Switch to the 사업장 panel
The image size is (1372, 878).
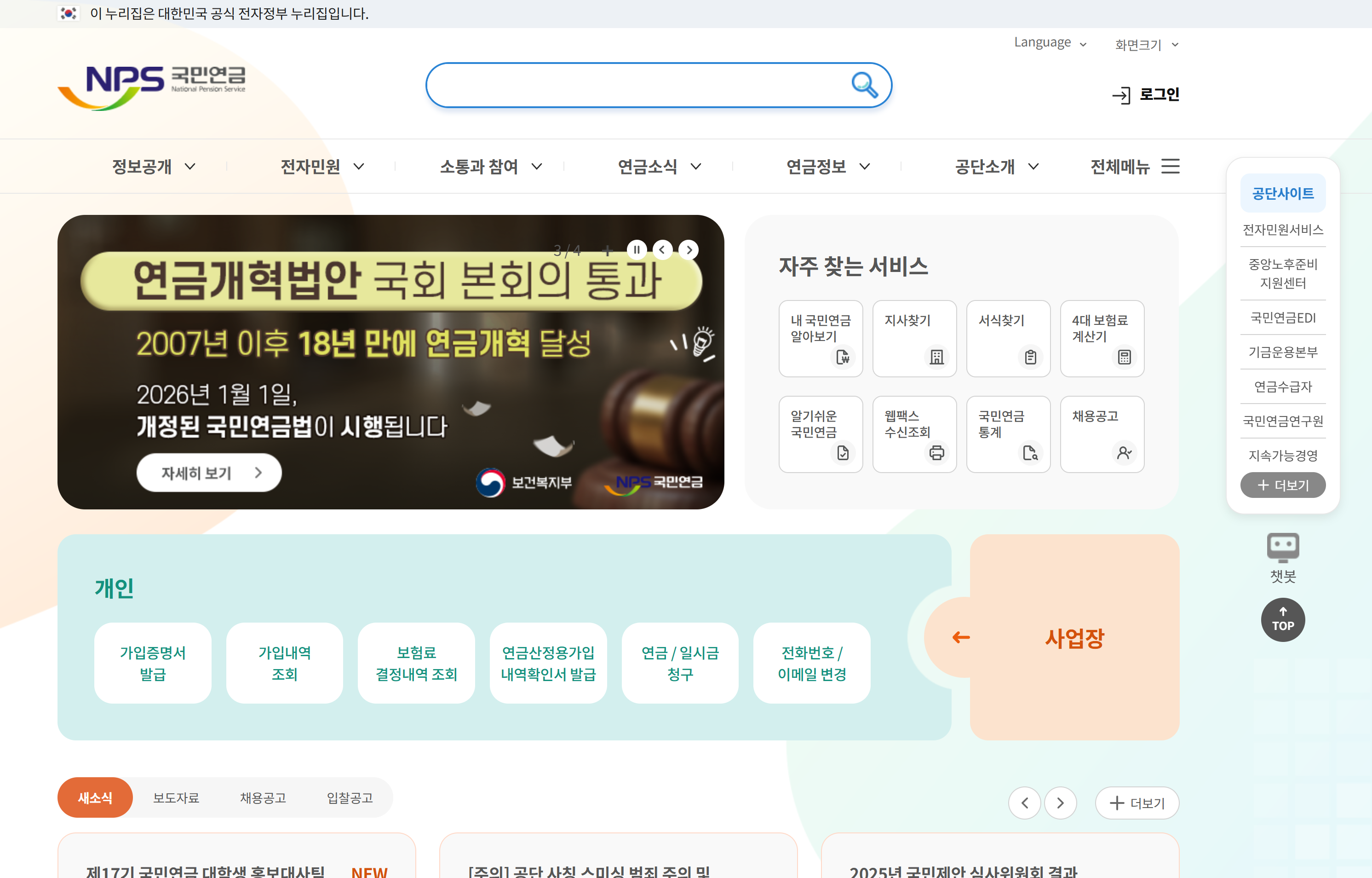(1074, 637)
